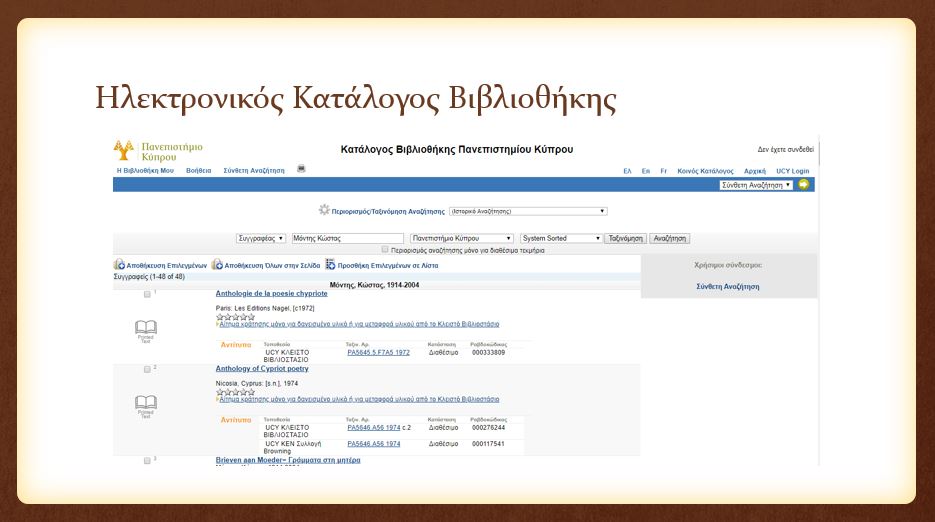
Task: Click Αποθήκευση Επιλεγμένων link text
Action: pyautogui.click(x=167, y=265)
